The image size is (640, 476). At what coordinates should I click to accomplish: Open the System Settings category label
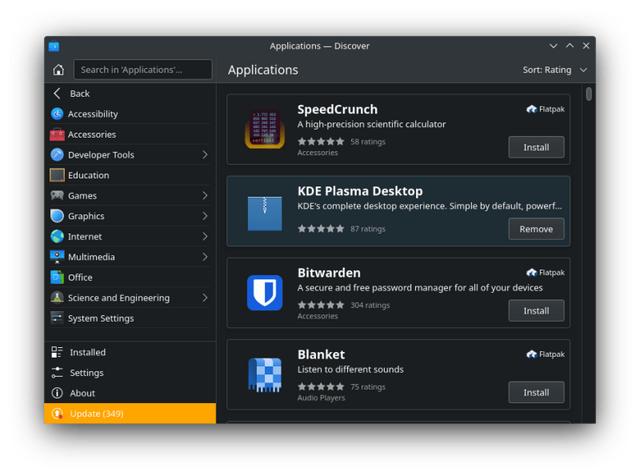[101, 318]
